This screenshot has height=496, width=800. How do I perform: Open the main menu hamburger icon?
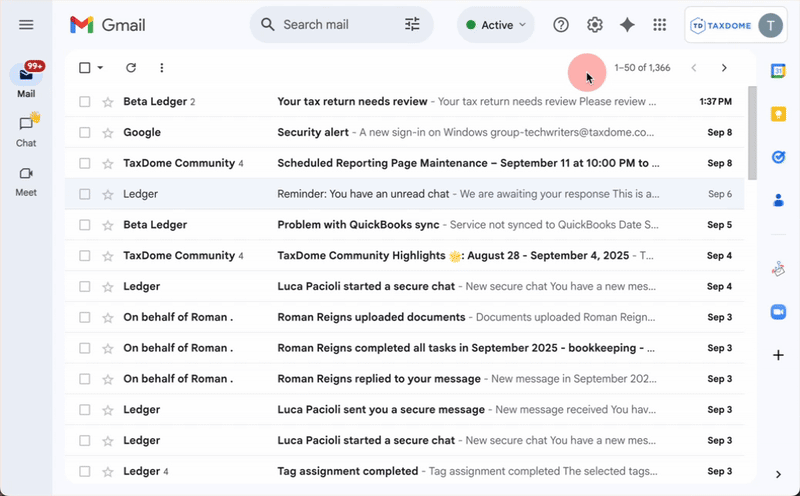pyautogui.click(x=26, y=25)
